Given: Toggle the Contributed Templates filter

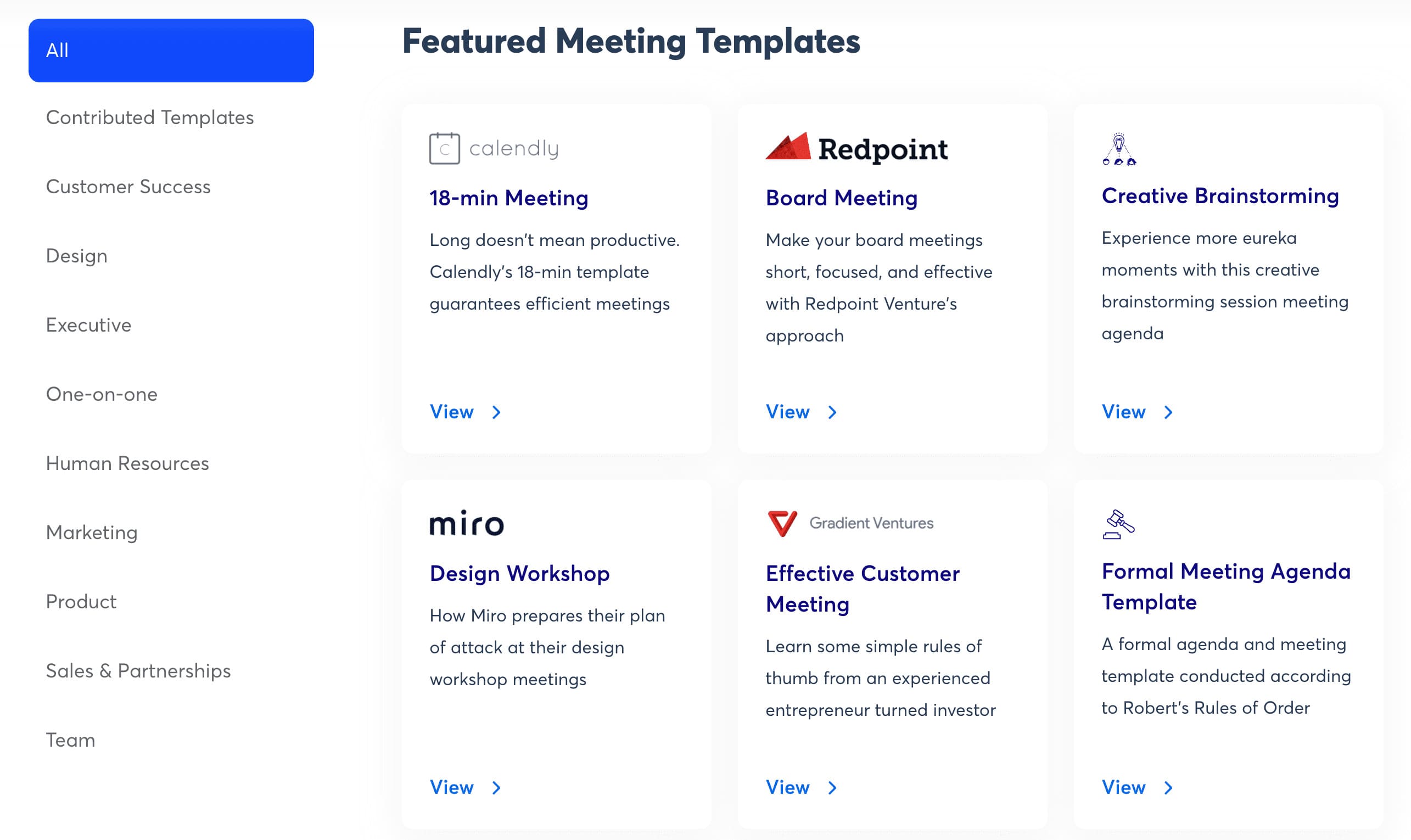Looking at the screenshot, I should click(x=150, y=117).
